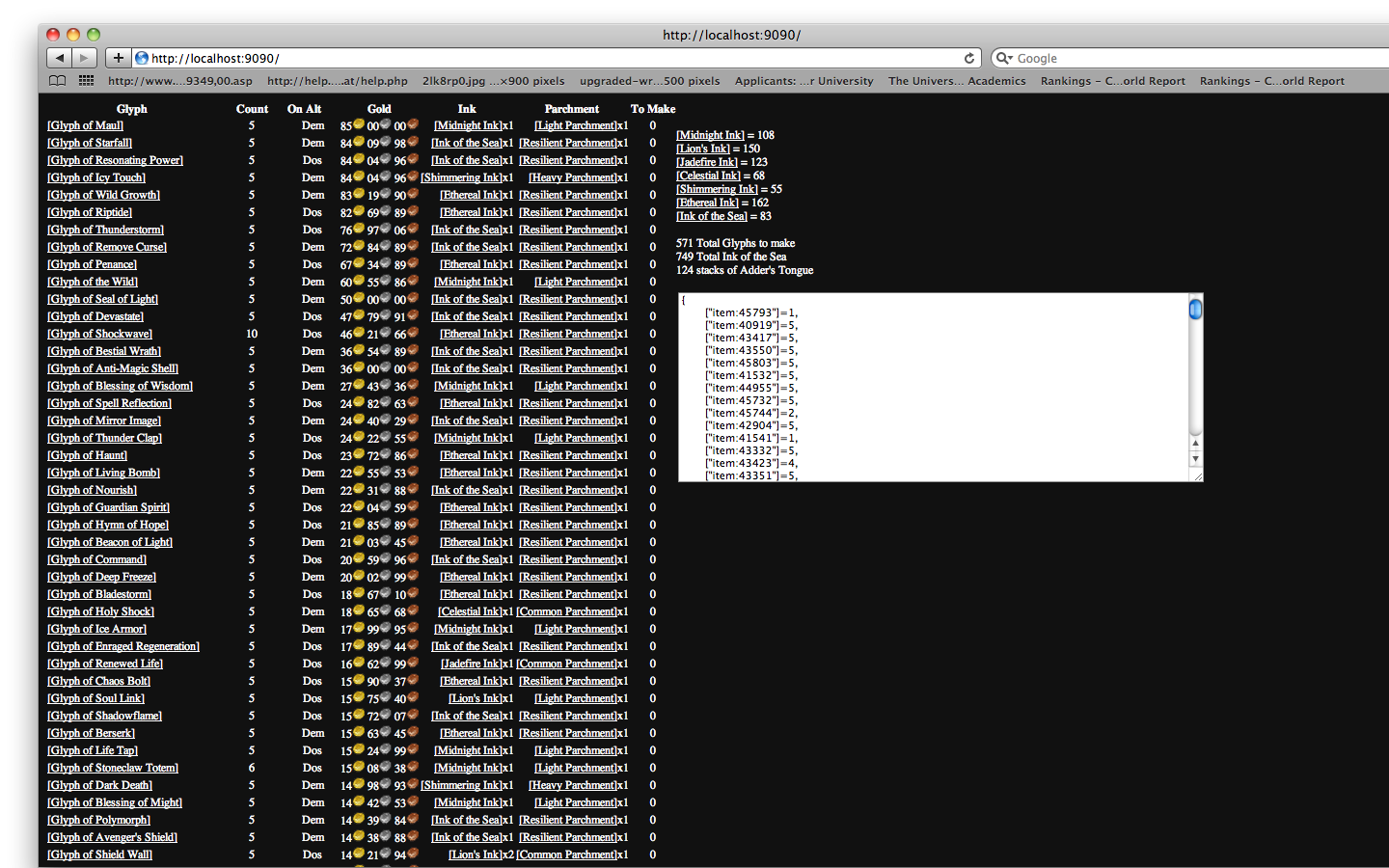Screen dimensions: 1389x868
Task: Click the textarea scroll down arrow
Action: click(x=1196, y=459)
